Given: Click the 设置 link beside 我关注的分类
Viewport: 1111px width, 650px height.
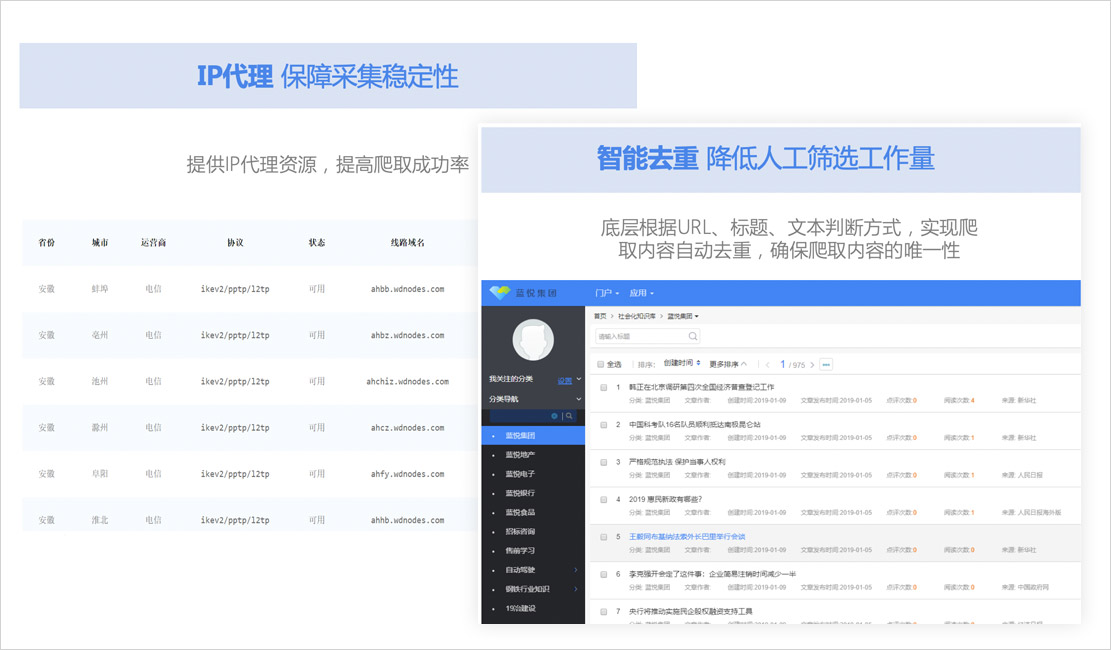Looking at the screenshot, I should point(565,380).
